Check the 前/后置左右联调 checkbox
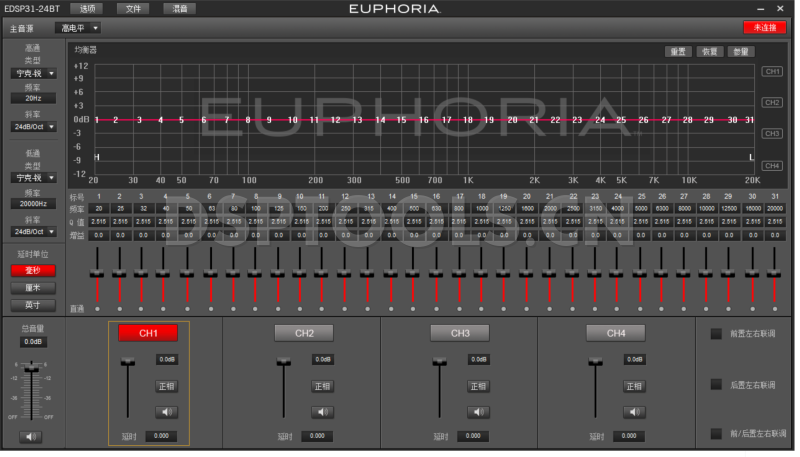Image resolution: width=800 pixels, height=457 pixels. (x=715, y=433)
